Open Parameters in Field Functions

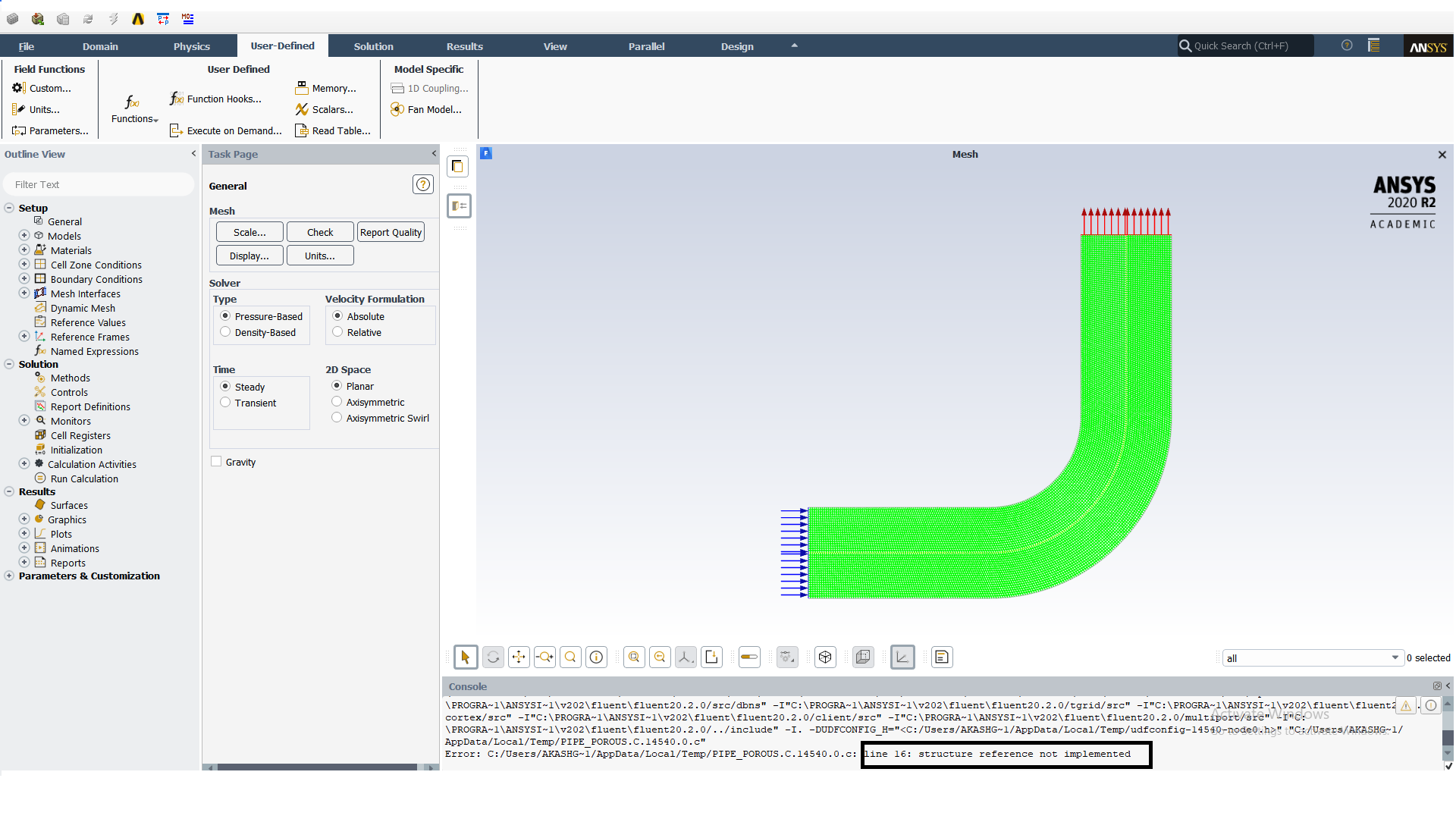(x=51, y=131)
